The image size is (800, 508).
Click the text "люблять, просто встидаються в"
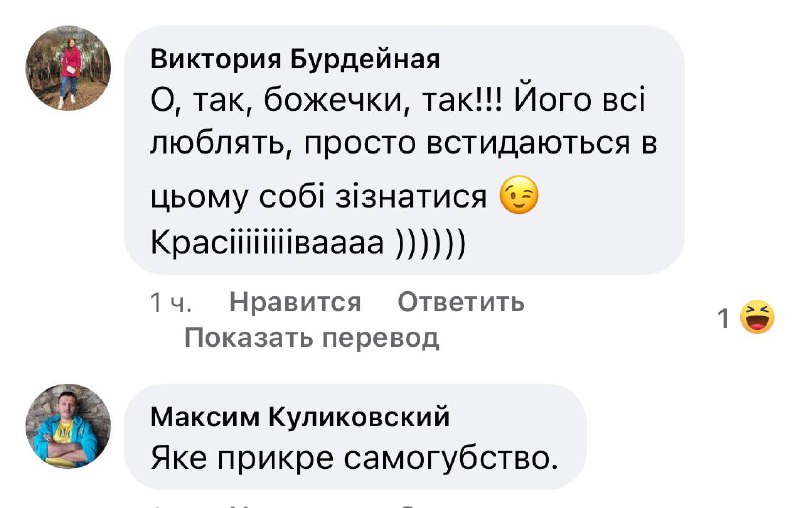click(404, 146)
